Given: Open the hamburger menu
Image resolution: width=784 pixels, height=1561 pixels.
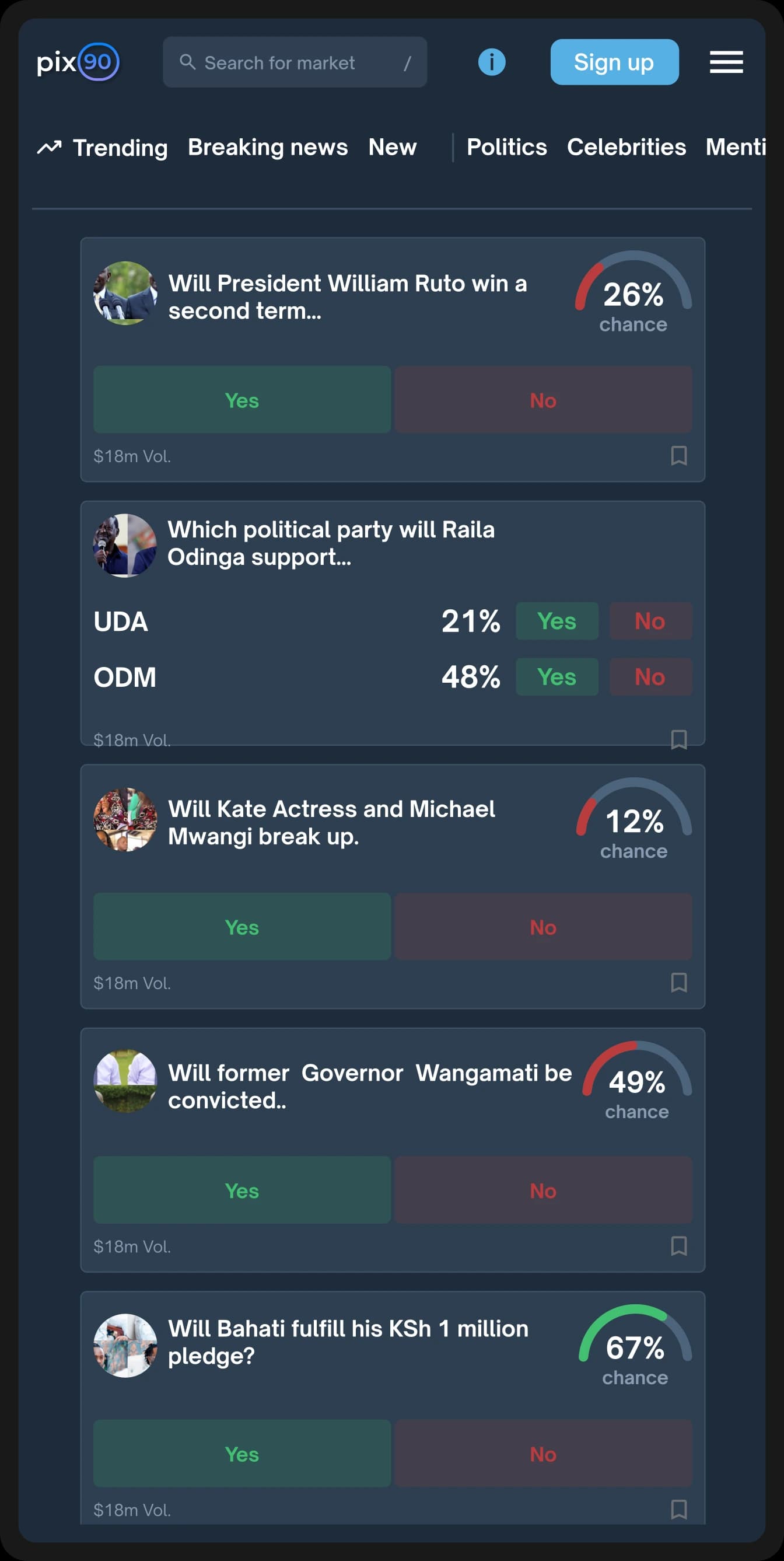Looking at the screenshot, I should (x=726, y=62).
